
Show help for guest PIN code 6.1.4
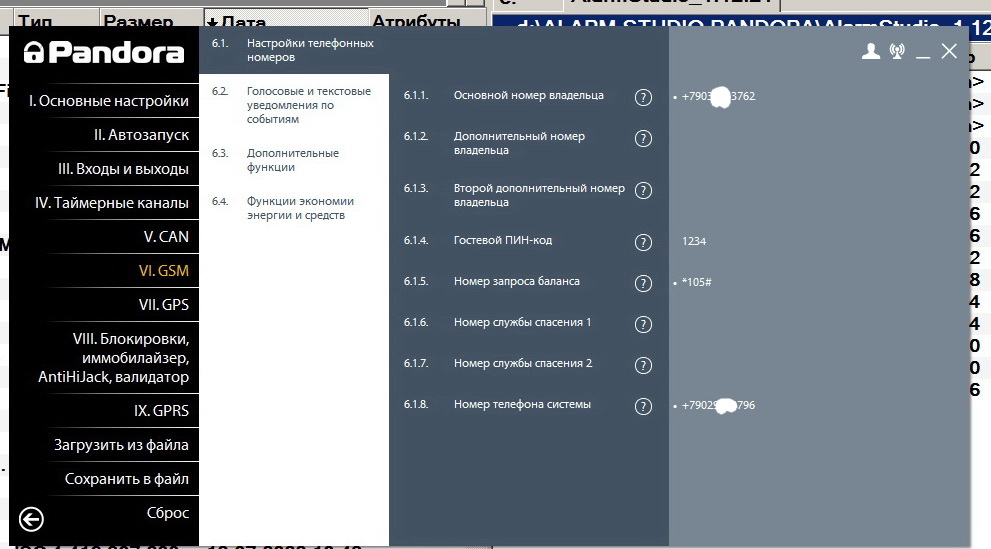644,242
